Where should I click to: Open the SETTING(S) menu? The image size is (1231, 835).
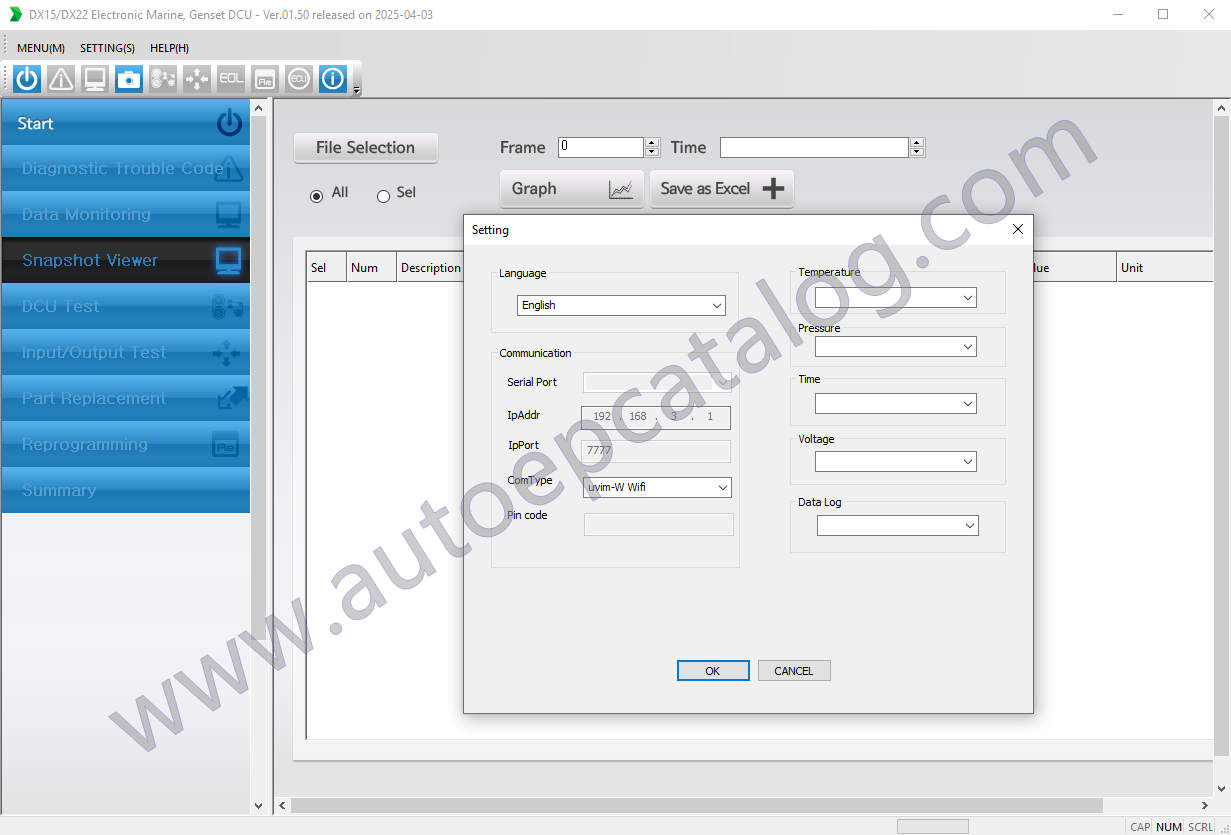(x=107, y=48)
